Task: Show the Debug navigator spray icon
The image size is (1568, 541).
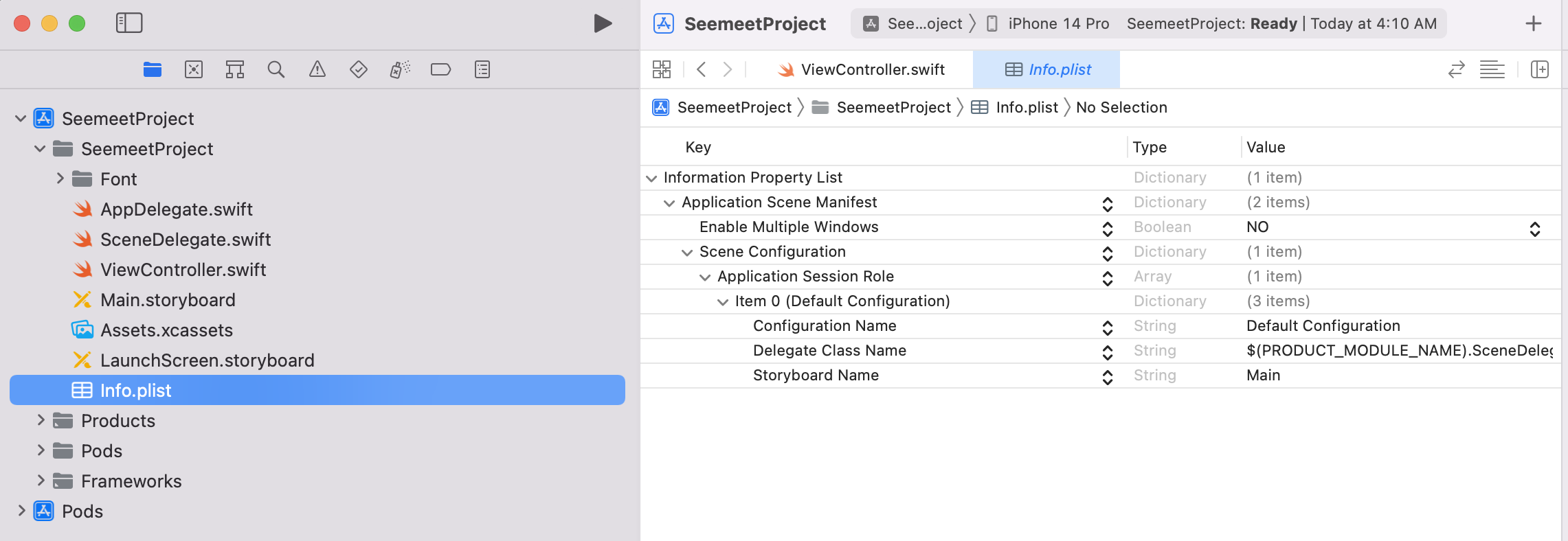Action: pyautogui.click(x=400, y=69)
